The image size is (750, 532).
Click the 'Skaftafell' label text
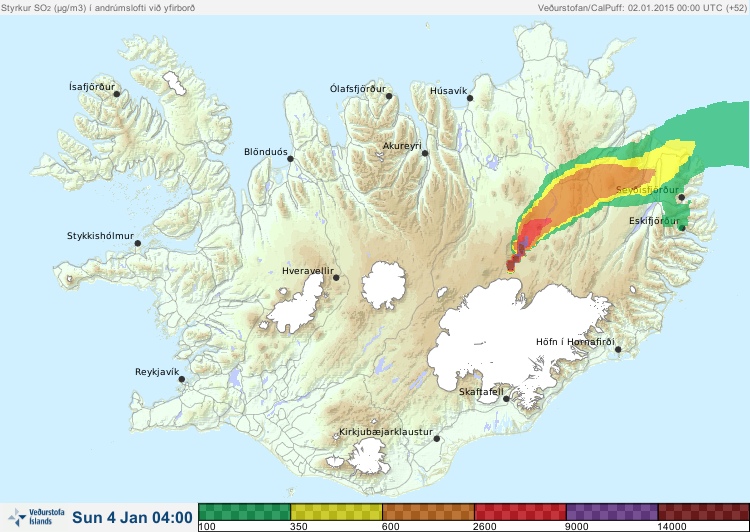tap(481, 392)
